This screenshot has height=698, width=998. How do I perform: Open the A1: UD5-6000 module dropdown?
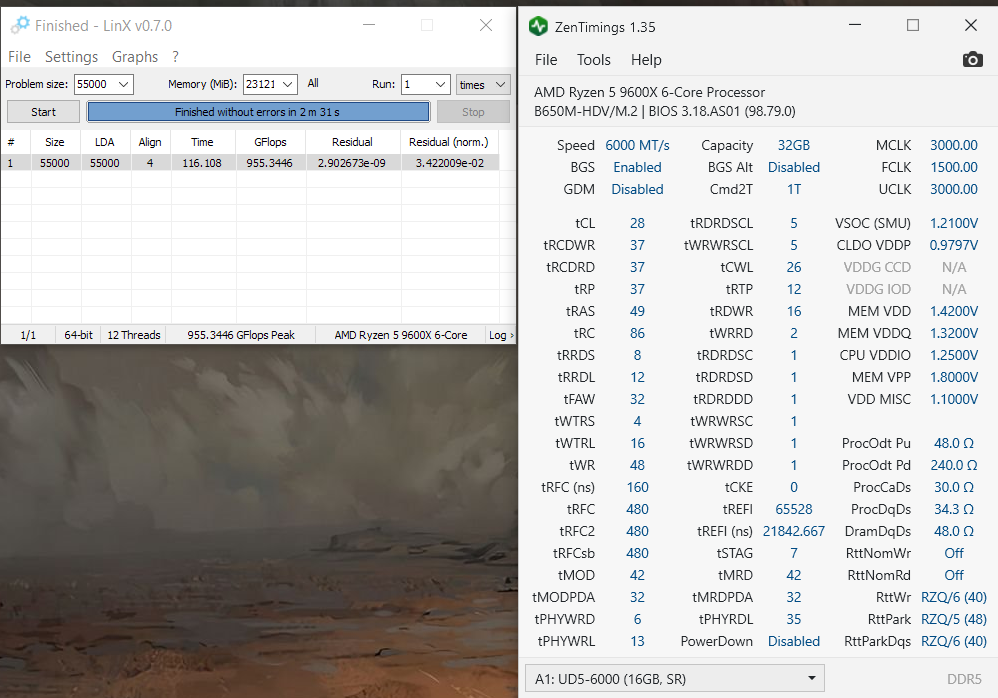(675, 678)
